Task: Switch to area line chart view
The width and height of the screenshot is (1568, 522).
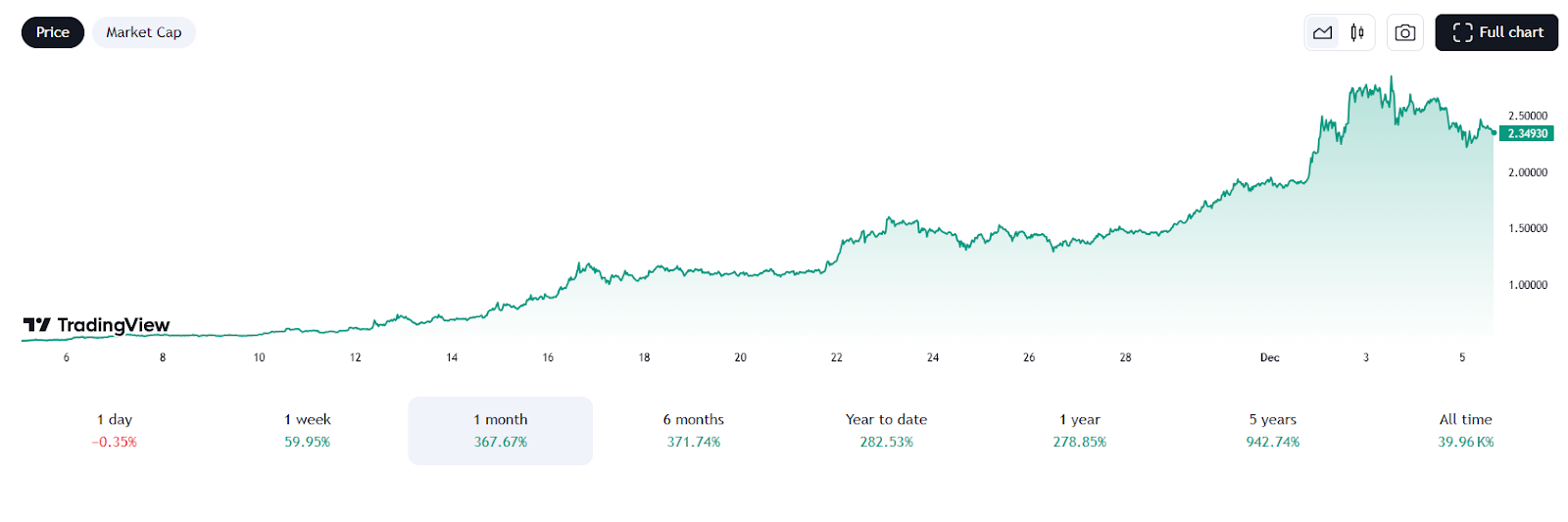Action: [1322, 32]
